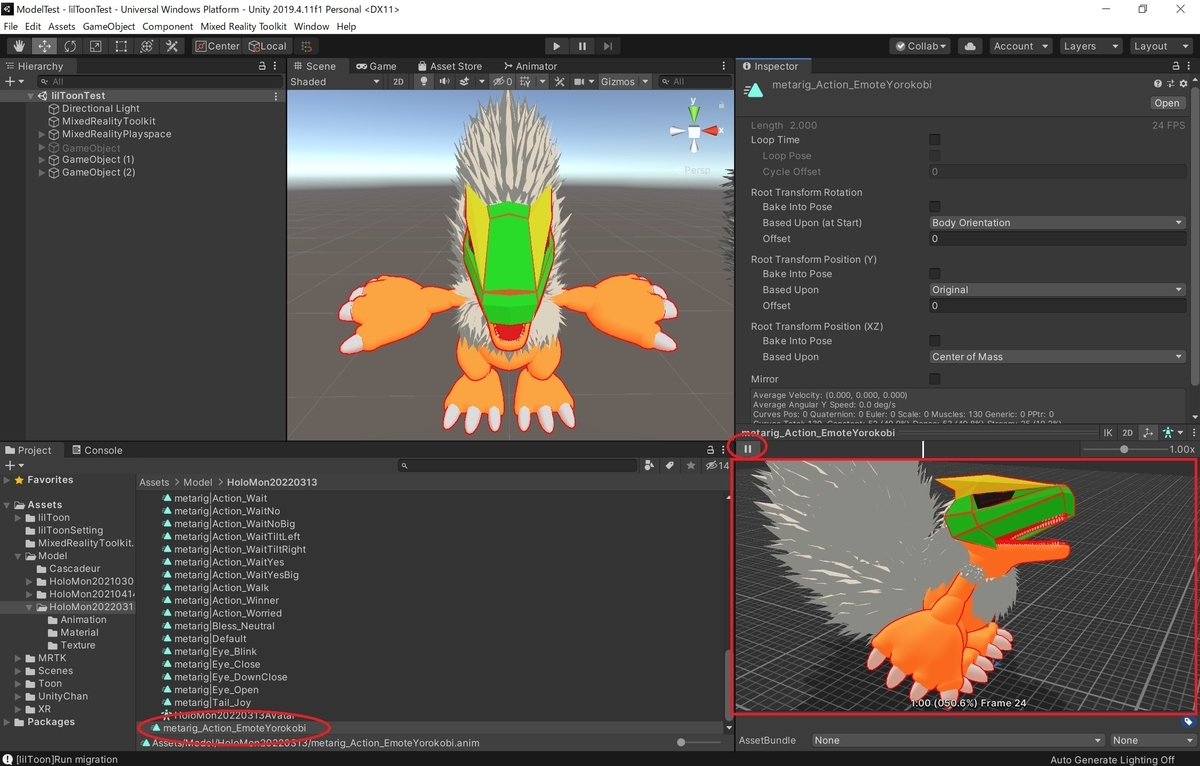Click the Collab button
1200x766 pixels.
[921, 46]
